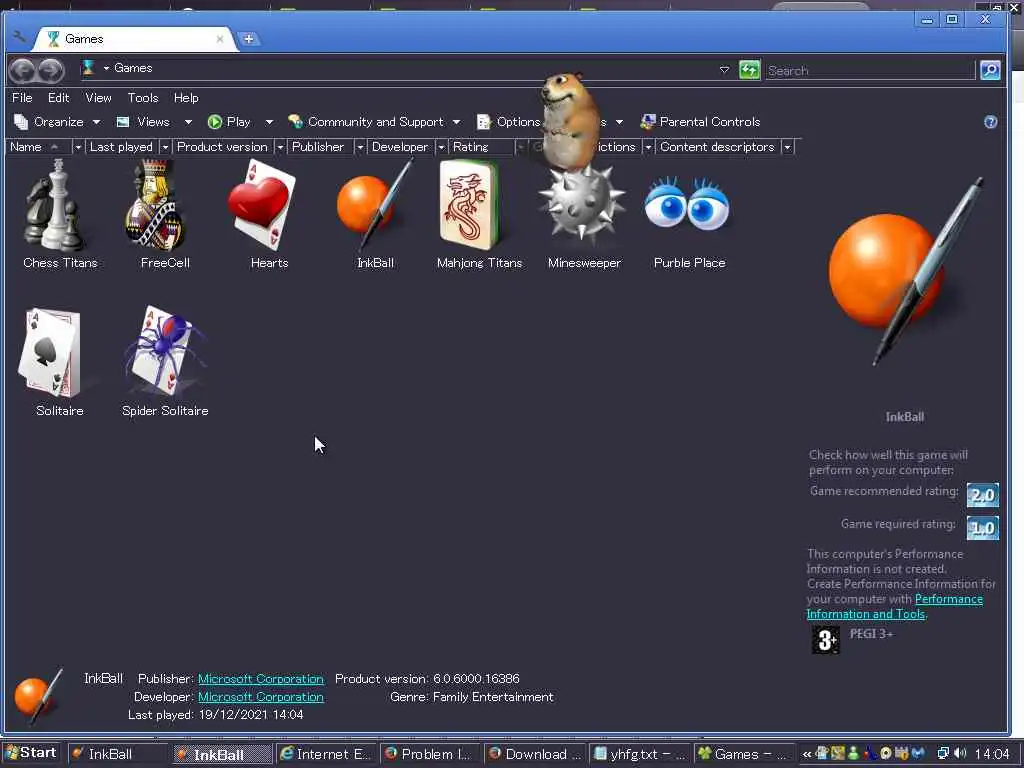Sort by Rating column header
This screenshot has width=1024, height=768.
[482, 147]
